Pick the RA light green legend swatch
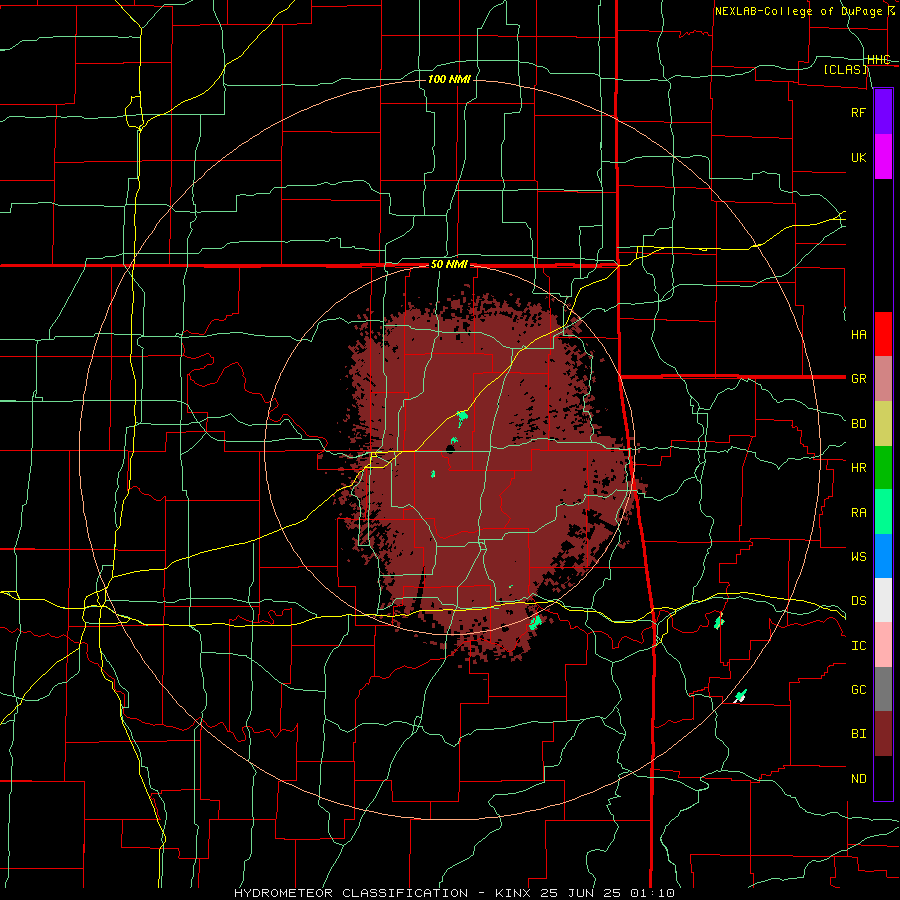The height and width of the screenshot is (900, 900). tap(883, 512)
